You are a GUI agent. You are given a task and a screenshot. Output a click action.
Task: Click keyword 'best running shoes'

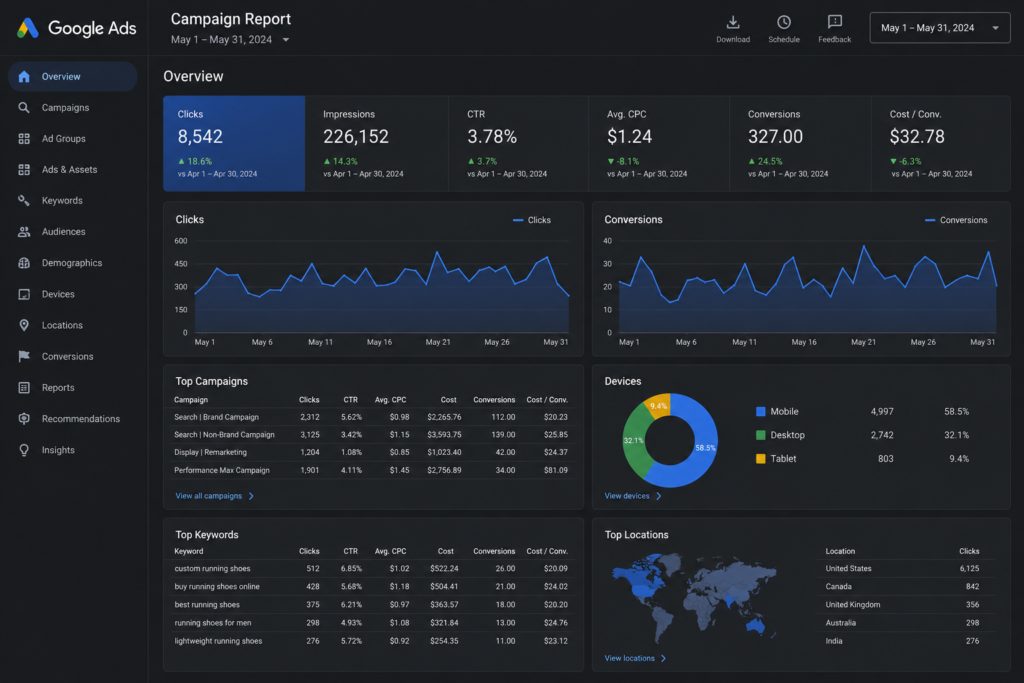tap(207, 605)
